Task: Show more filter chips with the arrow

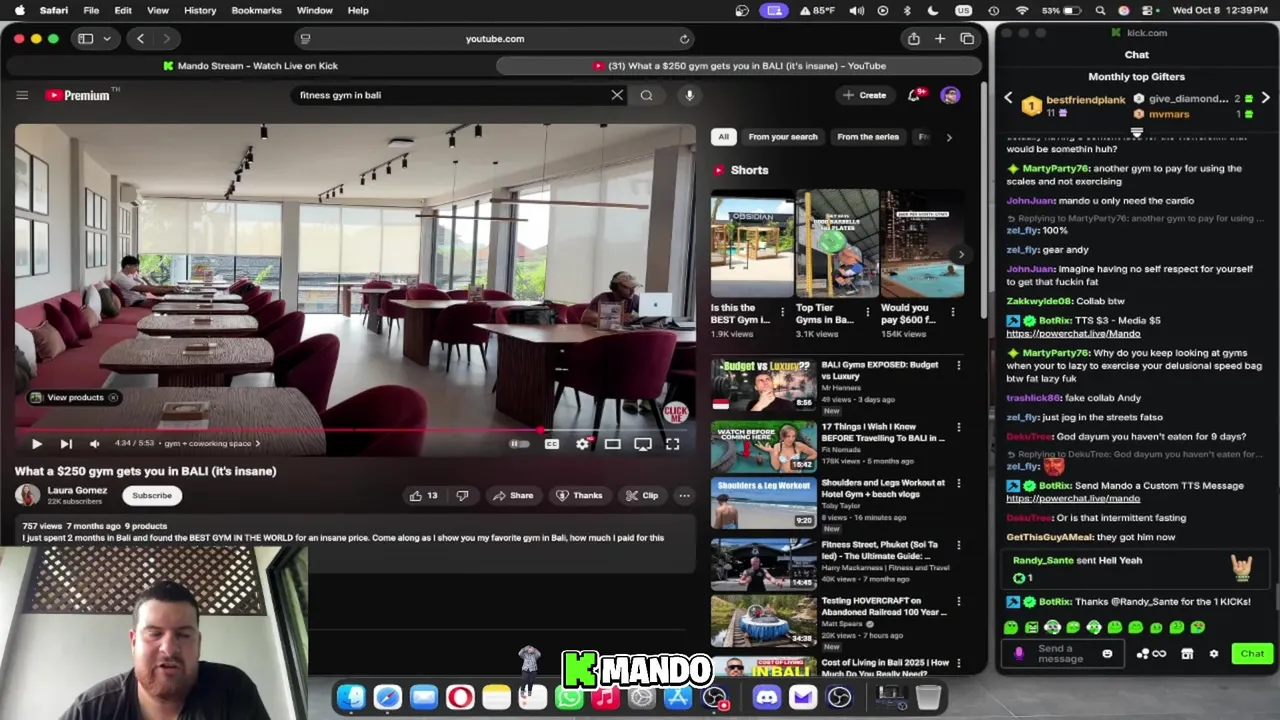Action: pyautogui.click(x=949, y=137)
